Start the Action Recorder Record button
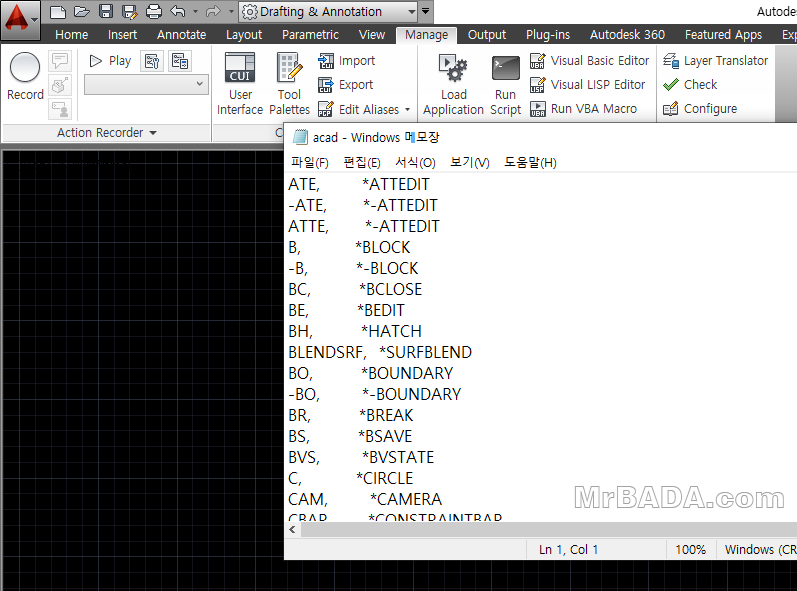The height and width of the screenshot is (591, 797). pos(25,76)
